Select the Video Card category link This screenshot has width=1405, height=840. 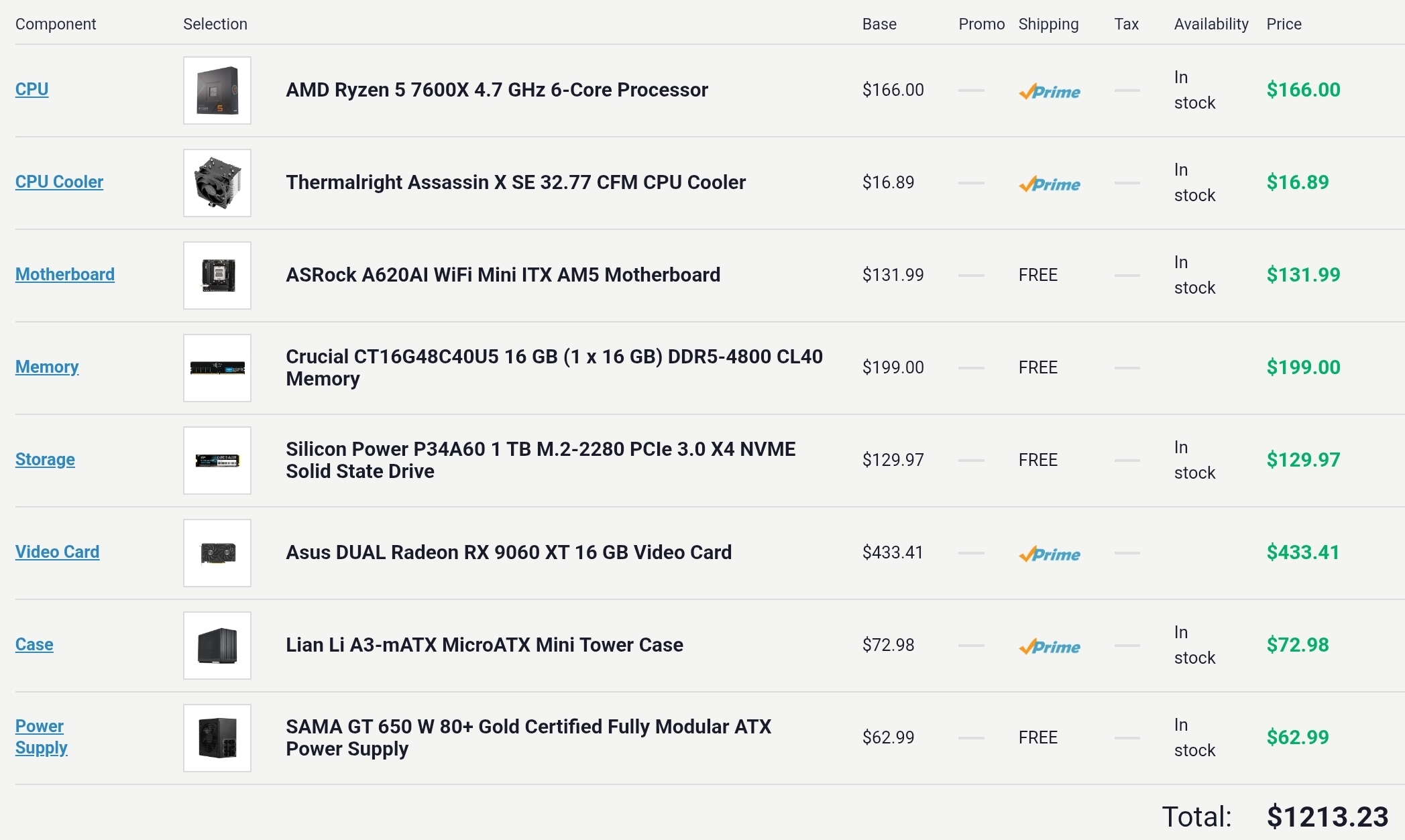(57, 552)
